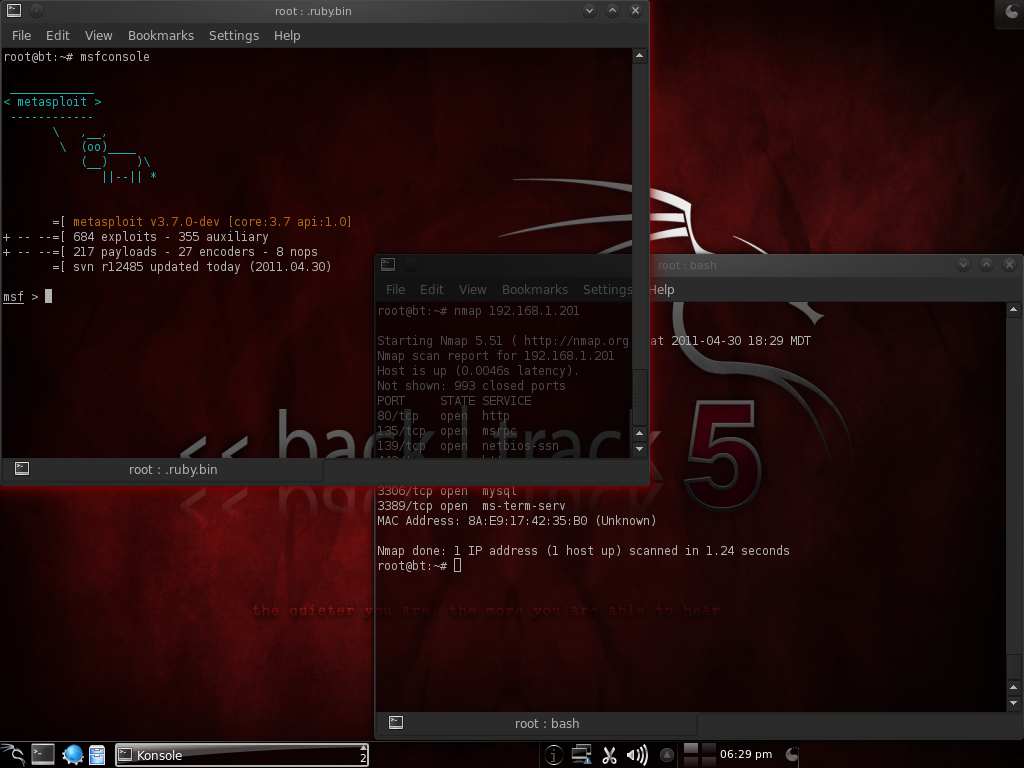This screenshot has height=768, width=1024.
Task: Expand the grouped Konsole taskbar entry
Action: pos(363,755)
